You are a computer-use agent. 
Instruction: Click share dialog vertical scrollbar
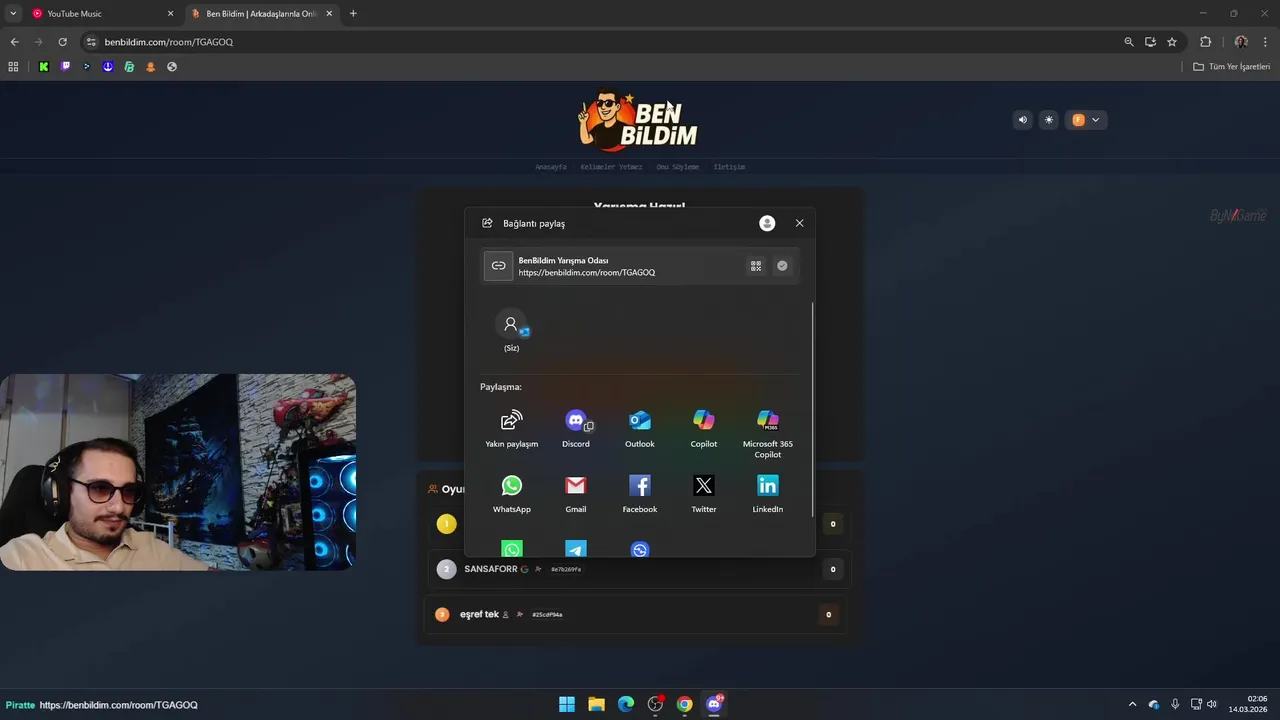(813, 410)
